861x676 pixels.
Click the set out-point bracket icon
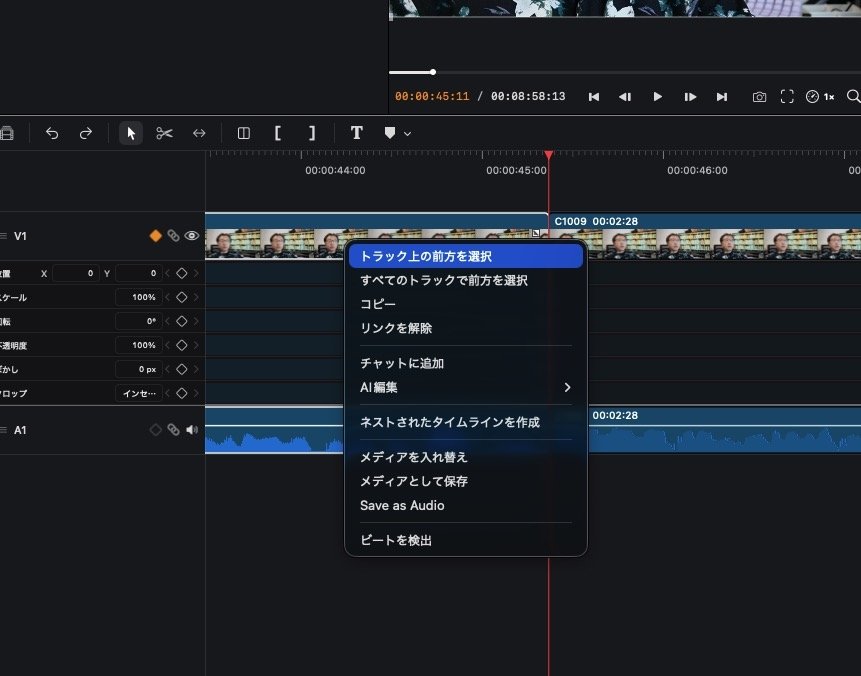[x=312, y=133]
